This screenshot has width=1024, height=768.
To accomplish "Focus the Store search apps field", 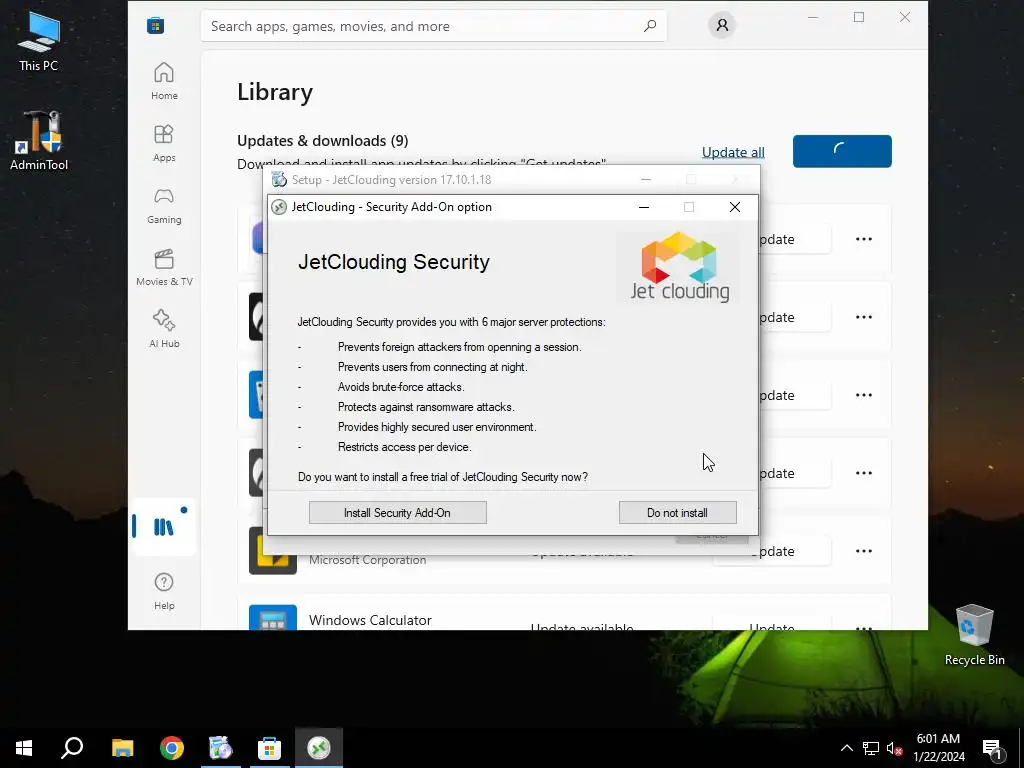I will pos(433,26).
